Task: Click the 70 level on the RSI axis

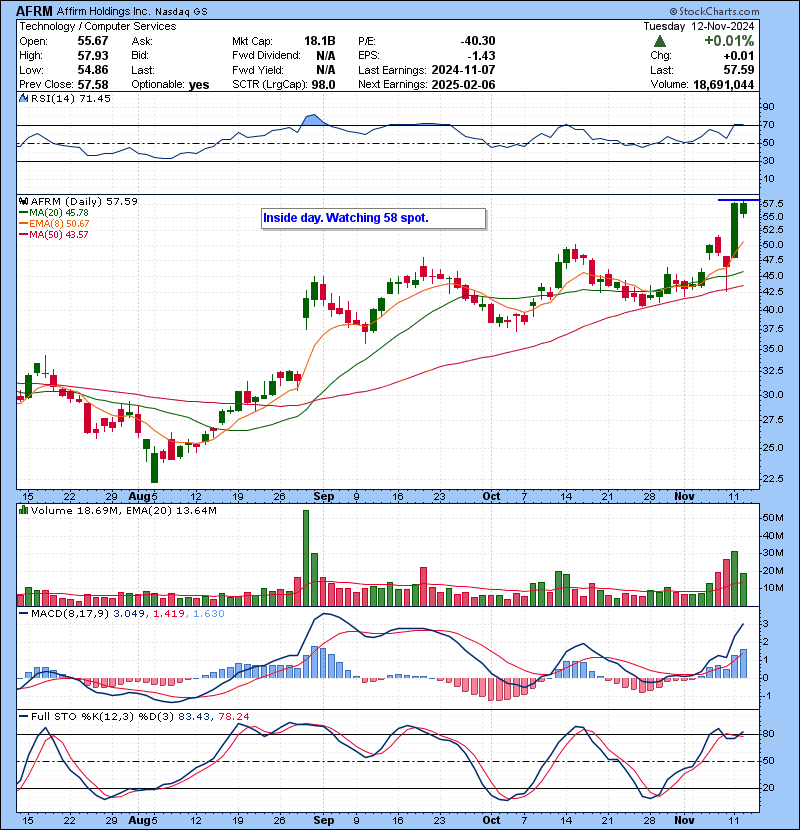Action: [x=768, y=125]
